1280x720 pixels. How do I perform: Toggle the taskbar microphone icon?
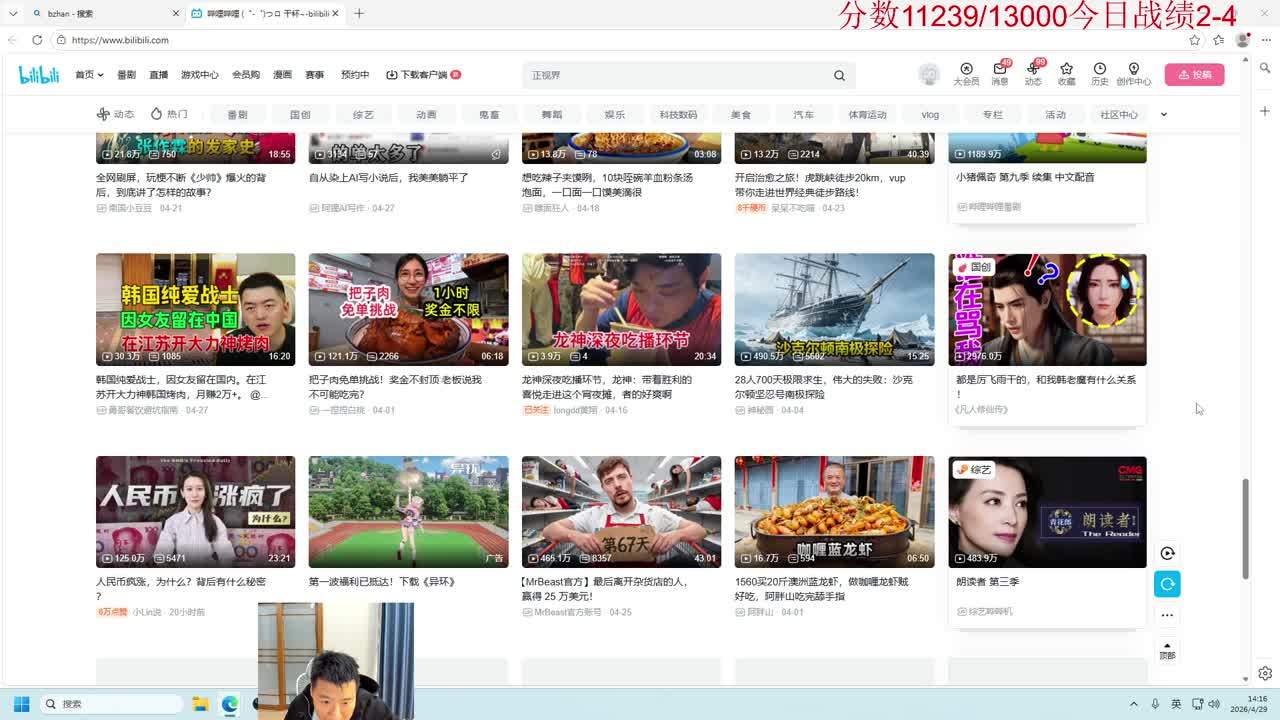coord(1155,704)
